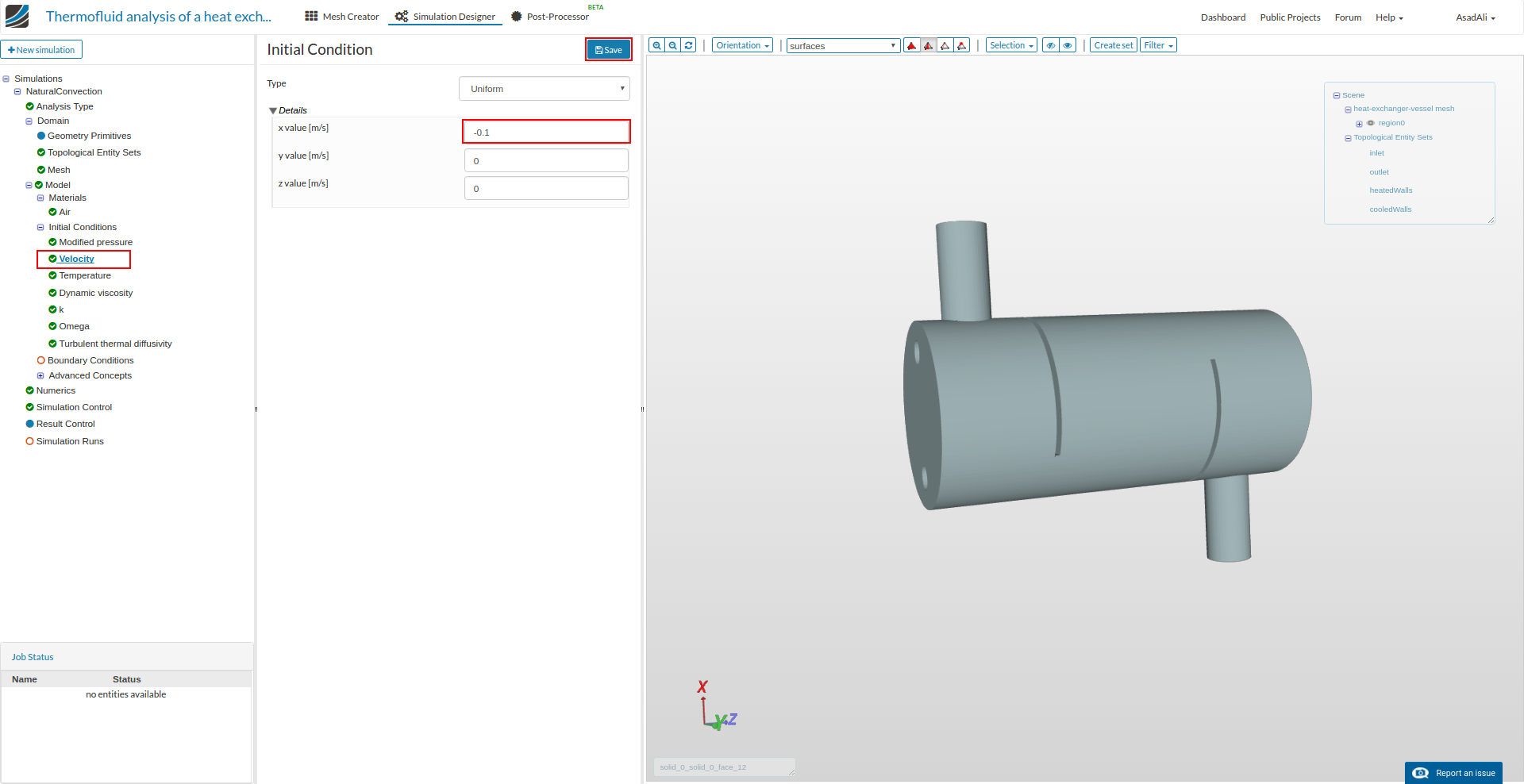
Task: Select the heatedWalls entity set
Action: click(1391, 190)
